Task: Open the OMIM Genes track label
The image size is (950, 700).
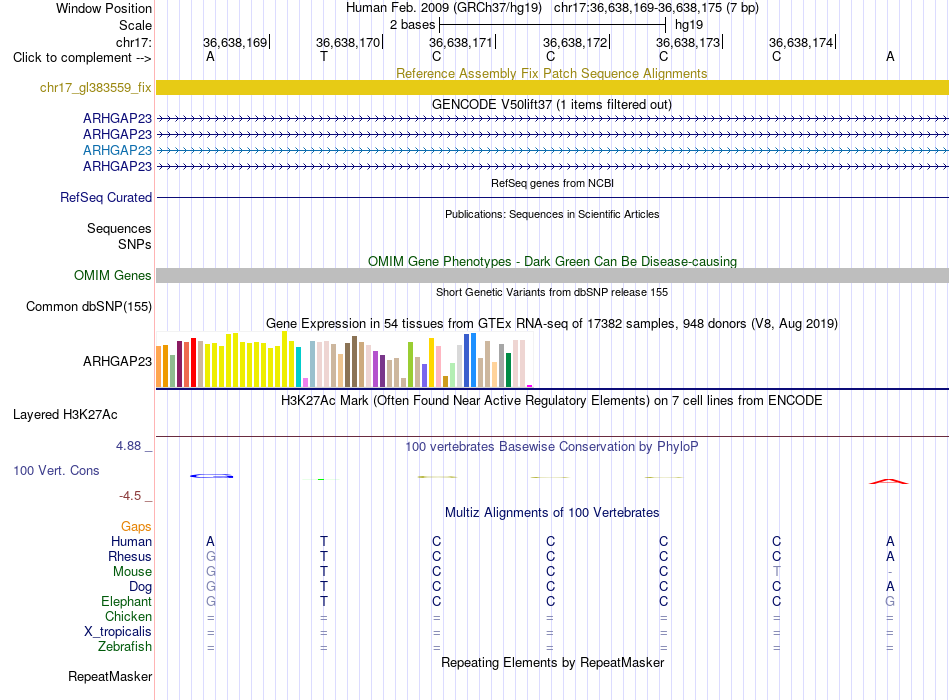Action: pos(113,275)
